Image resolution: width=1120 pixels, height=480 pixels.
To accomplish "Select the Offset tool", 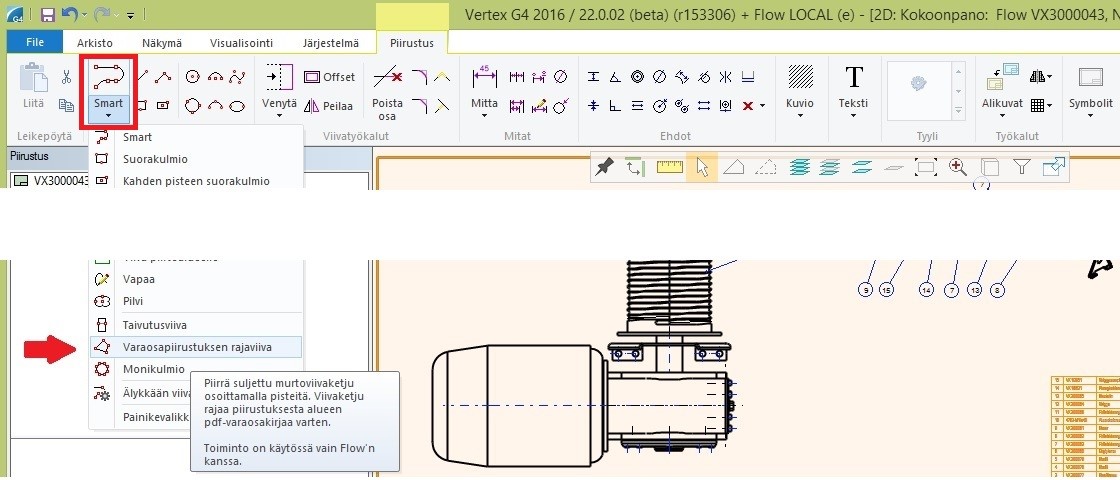I will coord(329,77).
